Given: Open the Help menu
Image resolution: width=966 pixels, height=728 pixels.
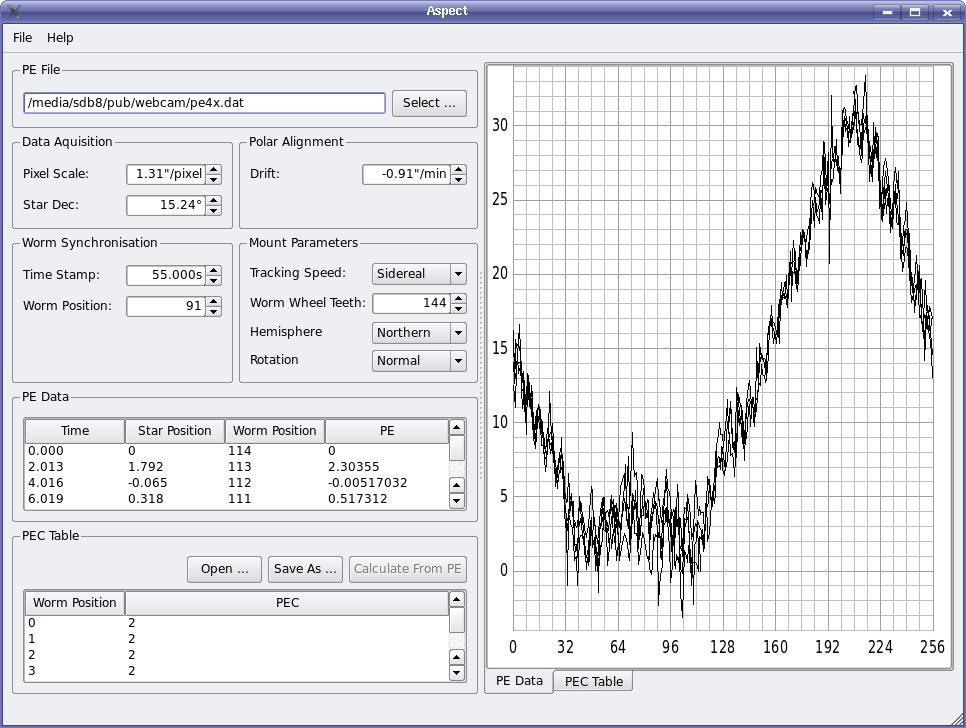Looking at the screenshot, I should pos(60,38).
